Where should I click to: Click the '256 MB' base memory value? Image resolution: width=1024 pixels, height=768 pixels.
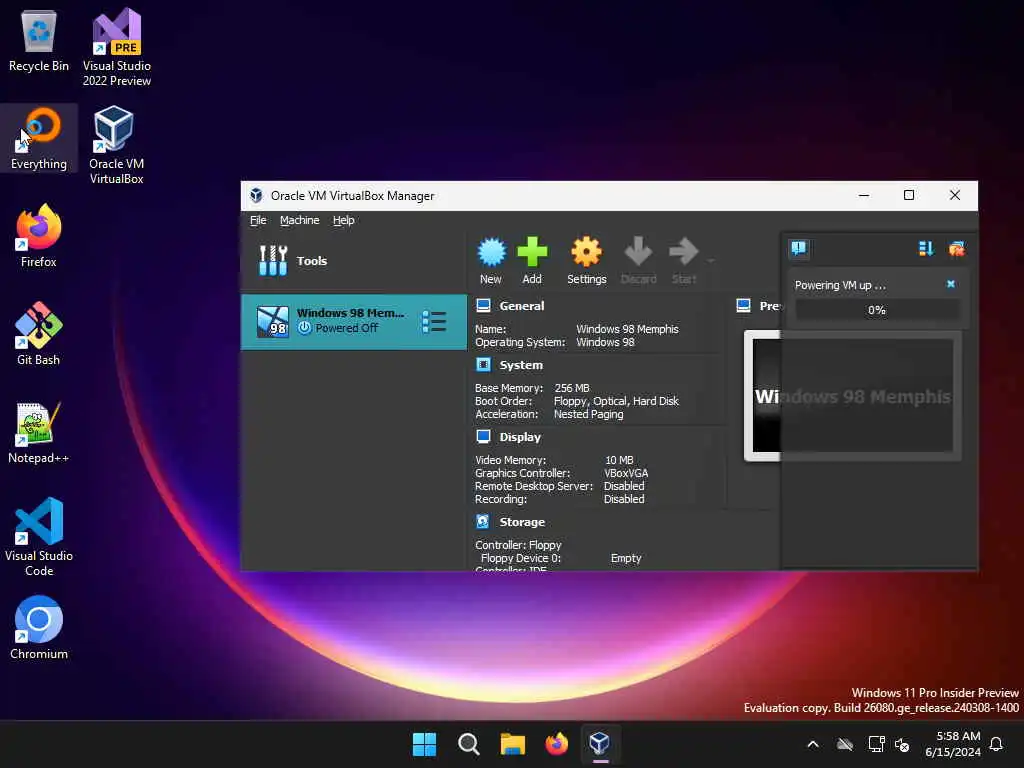coord(571,388)
